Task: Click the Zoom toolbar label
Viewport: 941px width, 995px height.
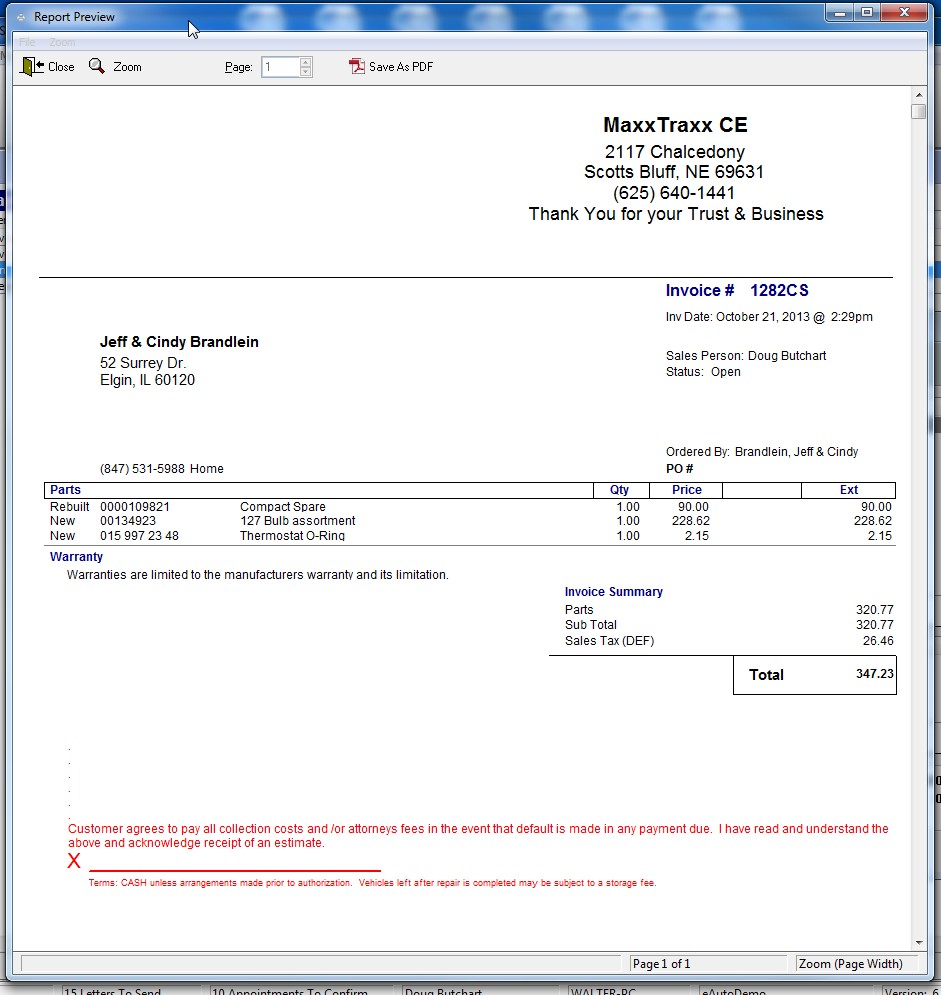Action: click(x=128, y=67)
